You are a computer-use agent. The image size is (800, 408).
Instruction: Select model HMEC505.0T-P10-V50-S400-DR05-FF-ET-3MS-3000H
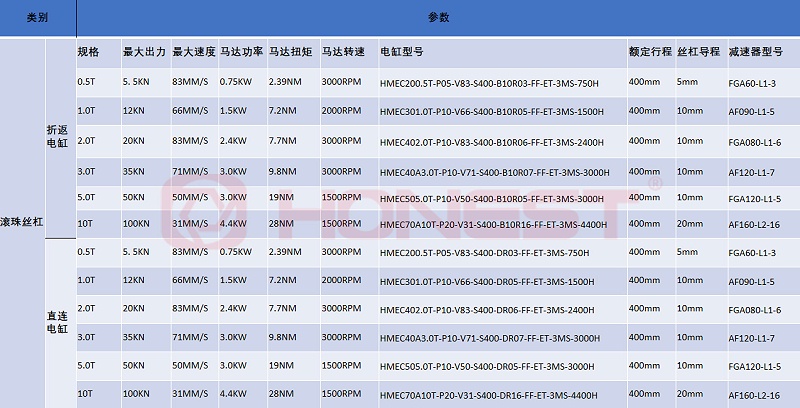pyautogui.click(x=490, y=366)
